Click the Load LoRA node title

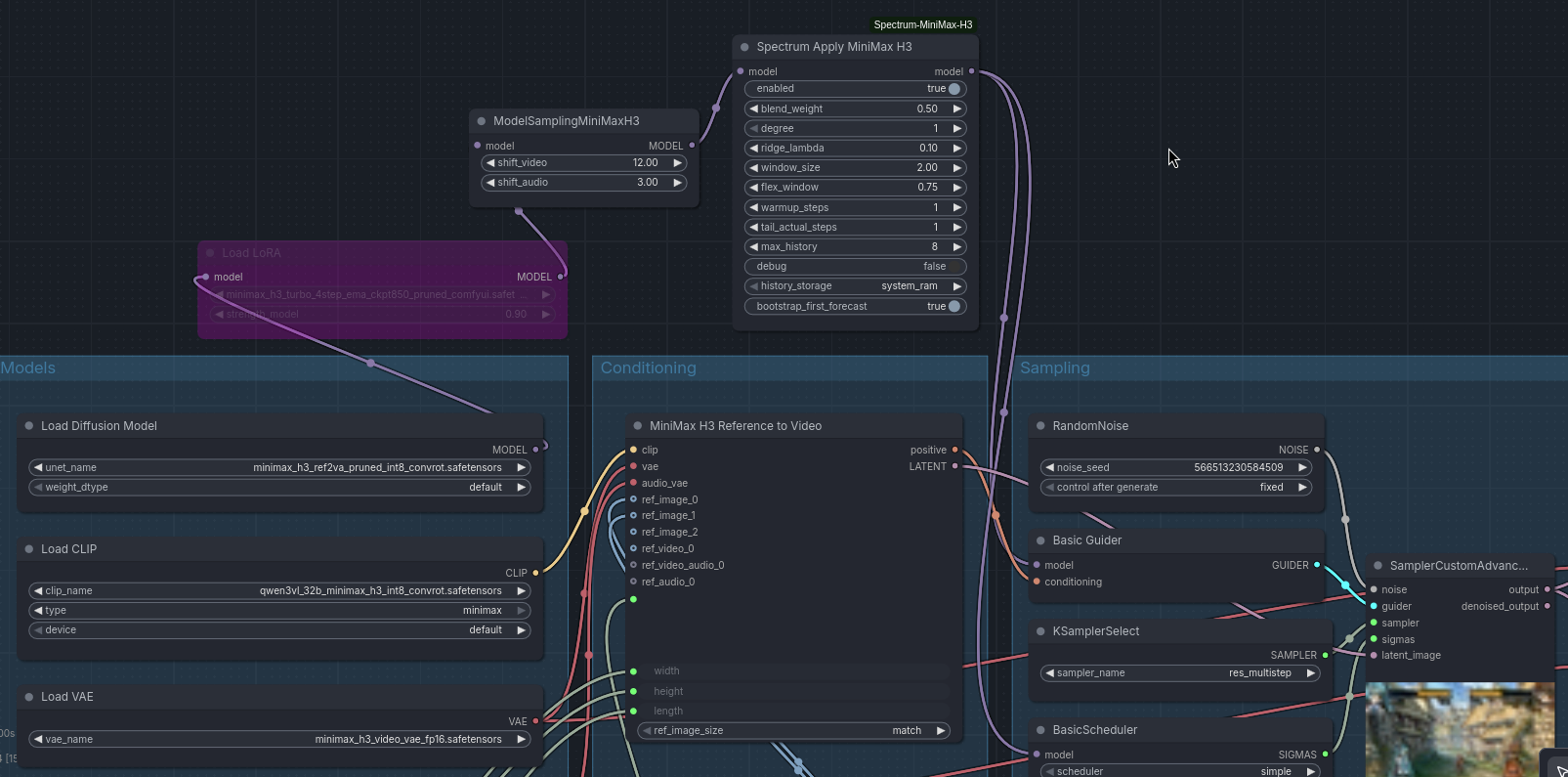coord(251,253)
